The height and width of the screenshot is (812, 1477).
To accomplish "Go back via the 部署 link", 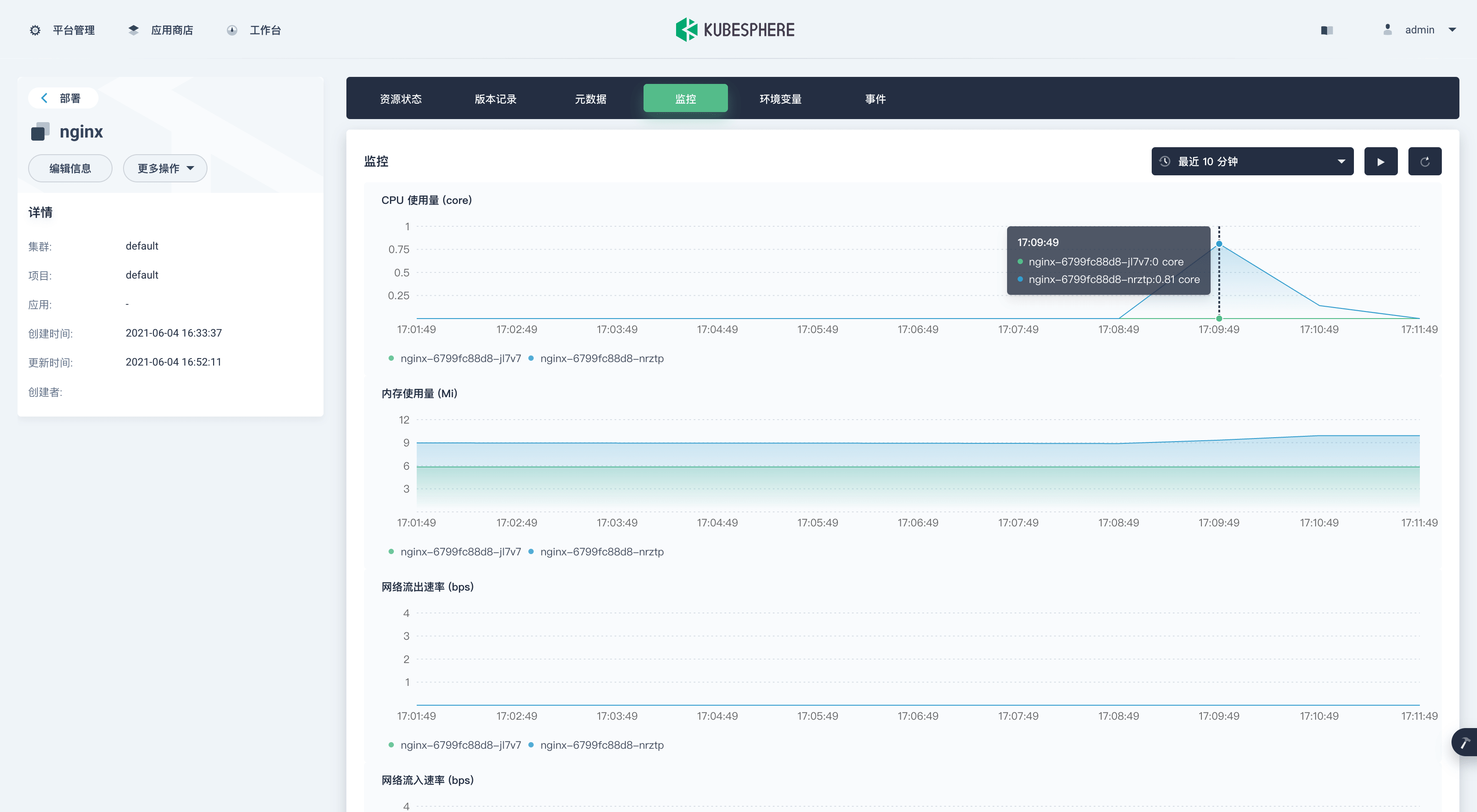I will (62, 98).
